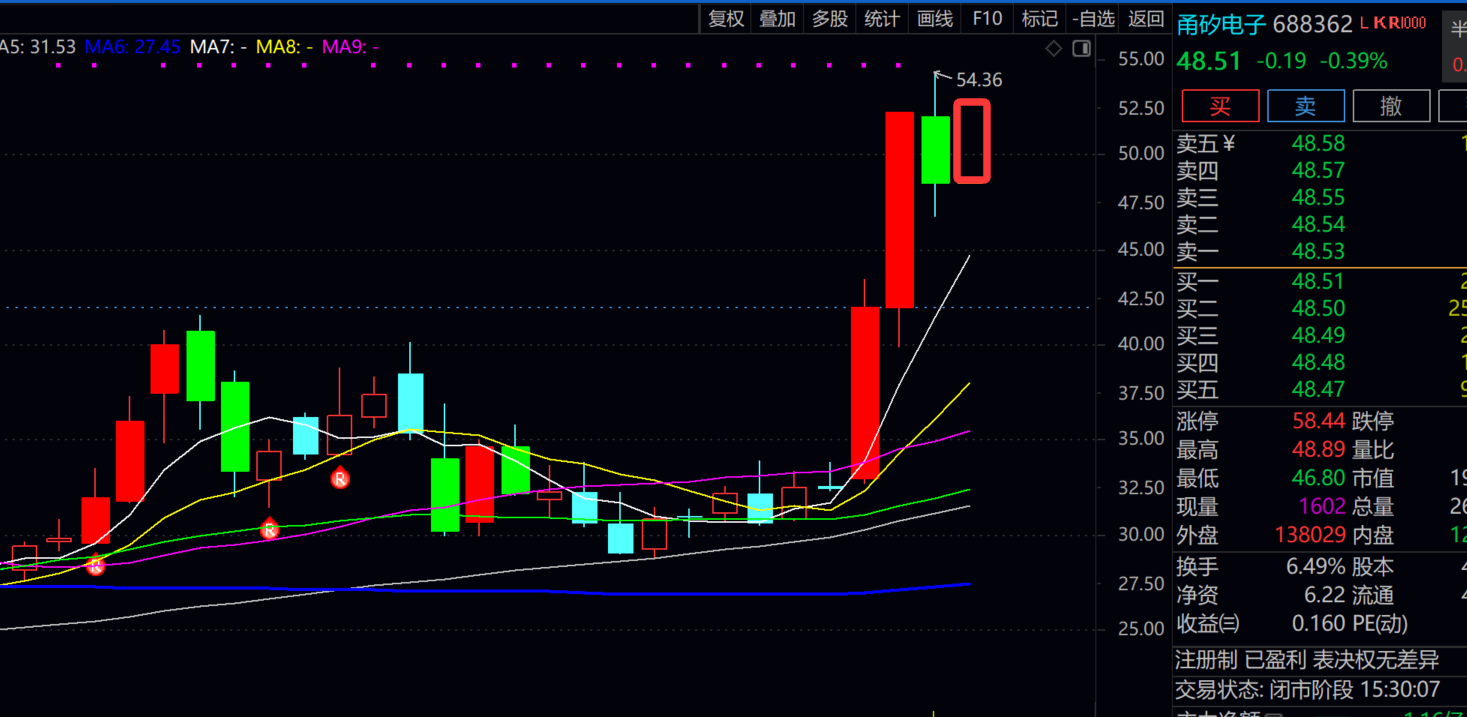Click the hollow red rectangle candle
The height and width of the screenshot is (717, 1467).
point(971,141)
